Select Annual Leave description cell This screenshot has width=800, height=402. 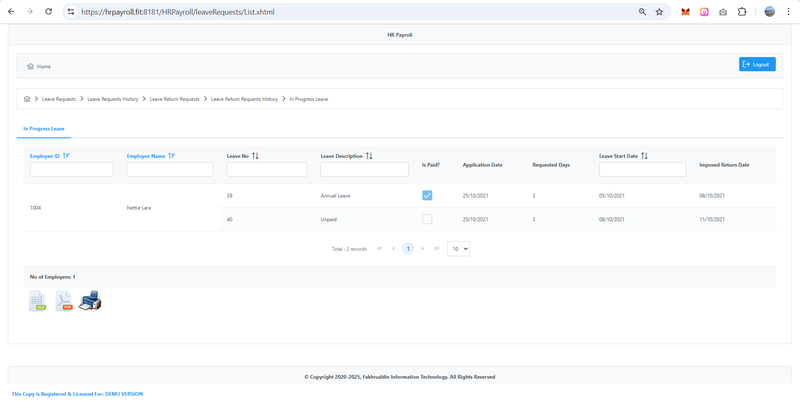point(335,195)
